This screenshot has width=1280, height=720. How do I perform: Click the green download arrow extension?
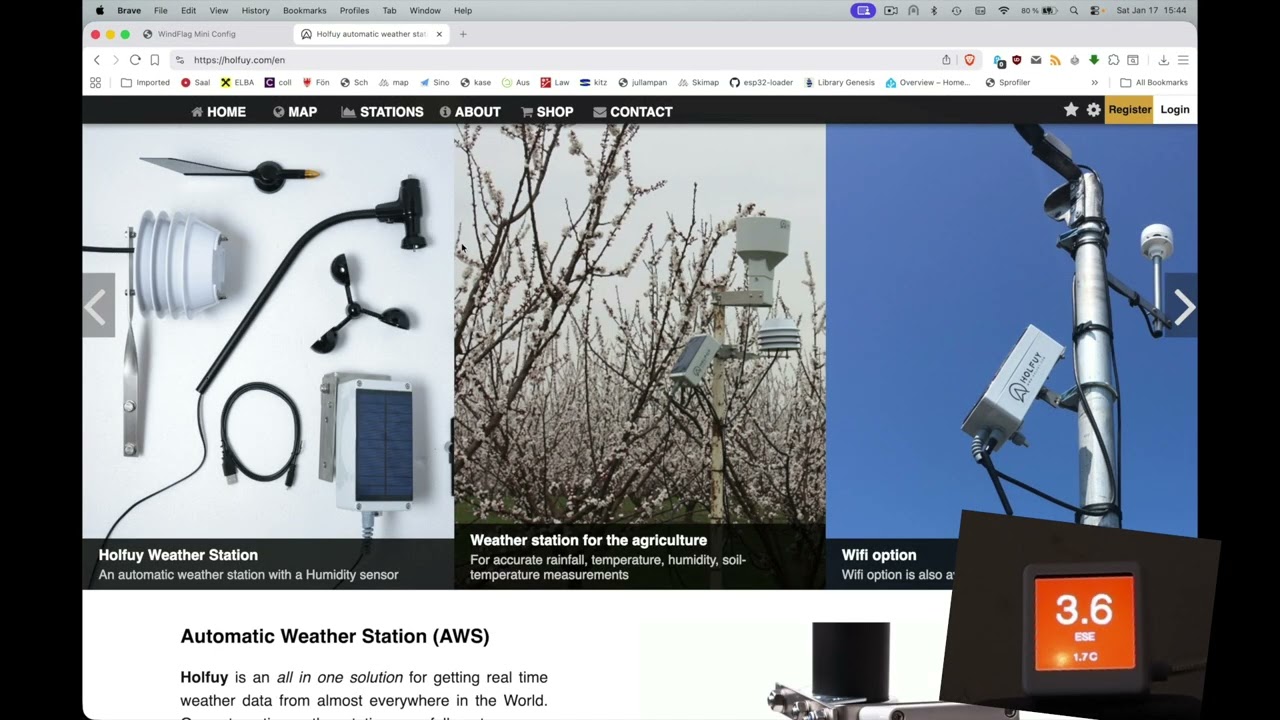pos(1094,60)
